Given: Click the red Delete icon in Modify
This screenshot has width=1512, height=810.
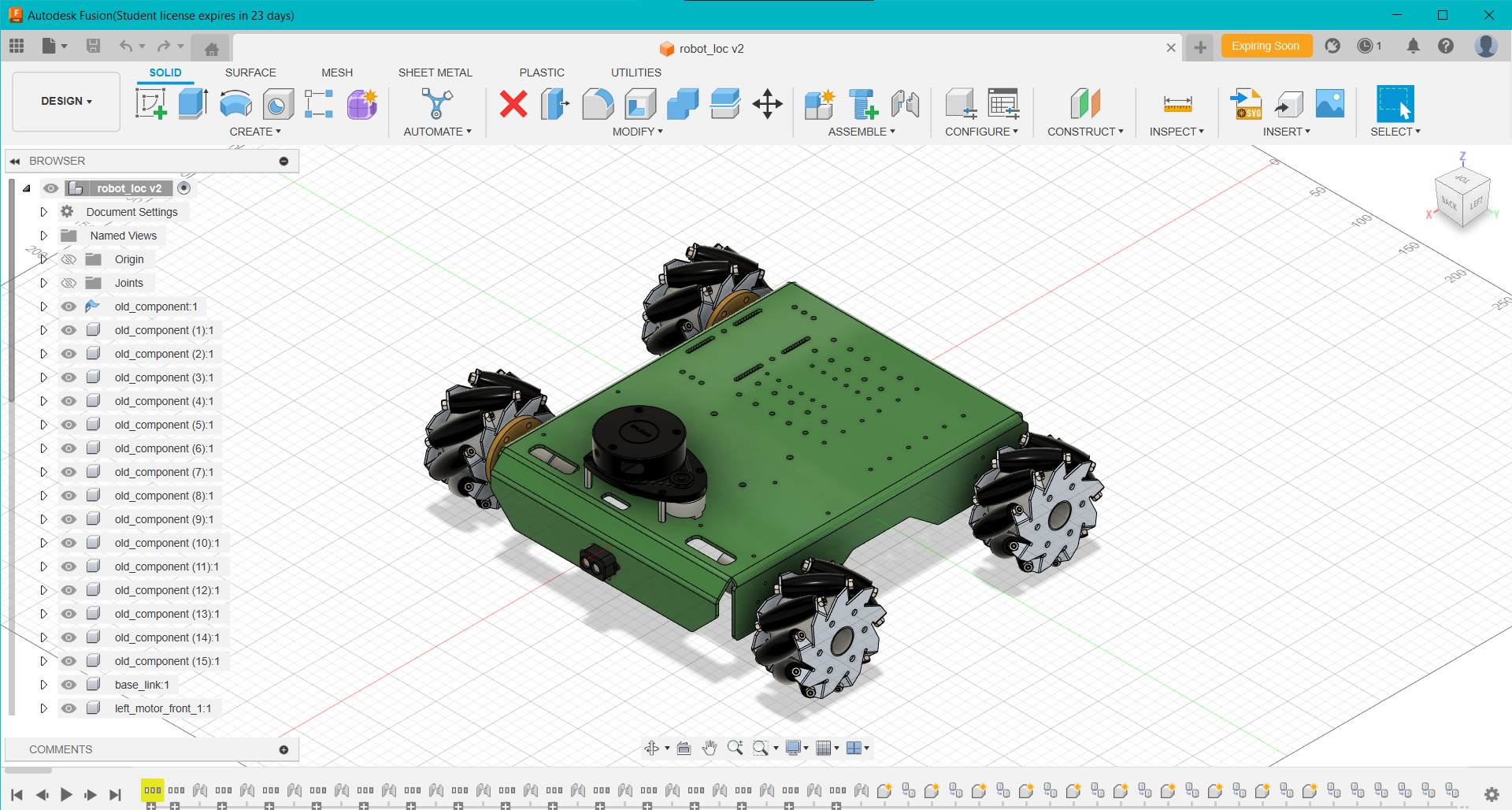Looking at the screenshot, I should (x=513, y=103).
